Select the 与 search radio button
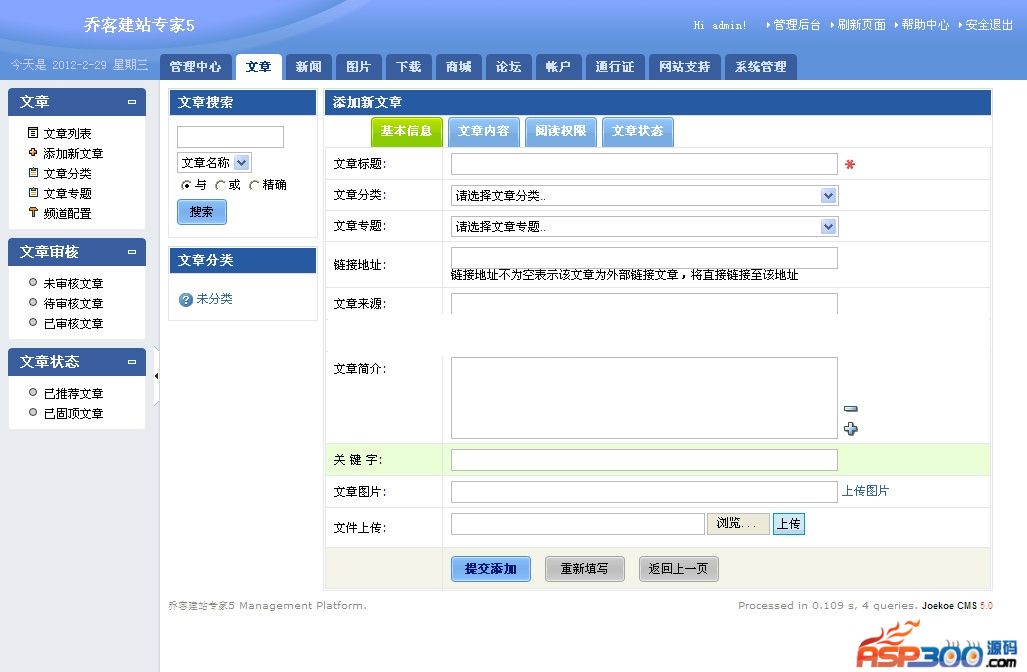This screenshot has height=672, width=1027. click(186, 185)
